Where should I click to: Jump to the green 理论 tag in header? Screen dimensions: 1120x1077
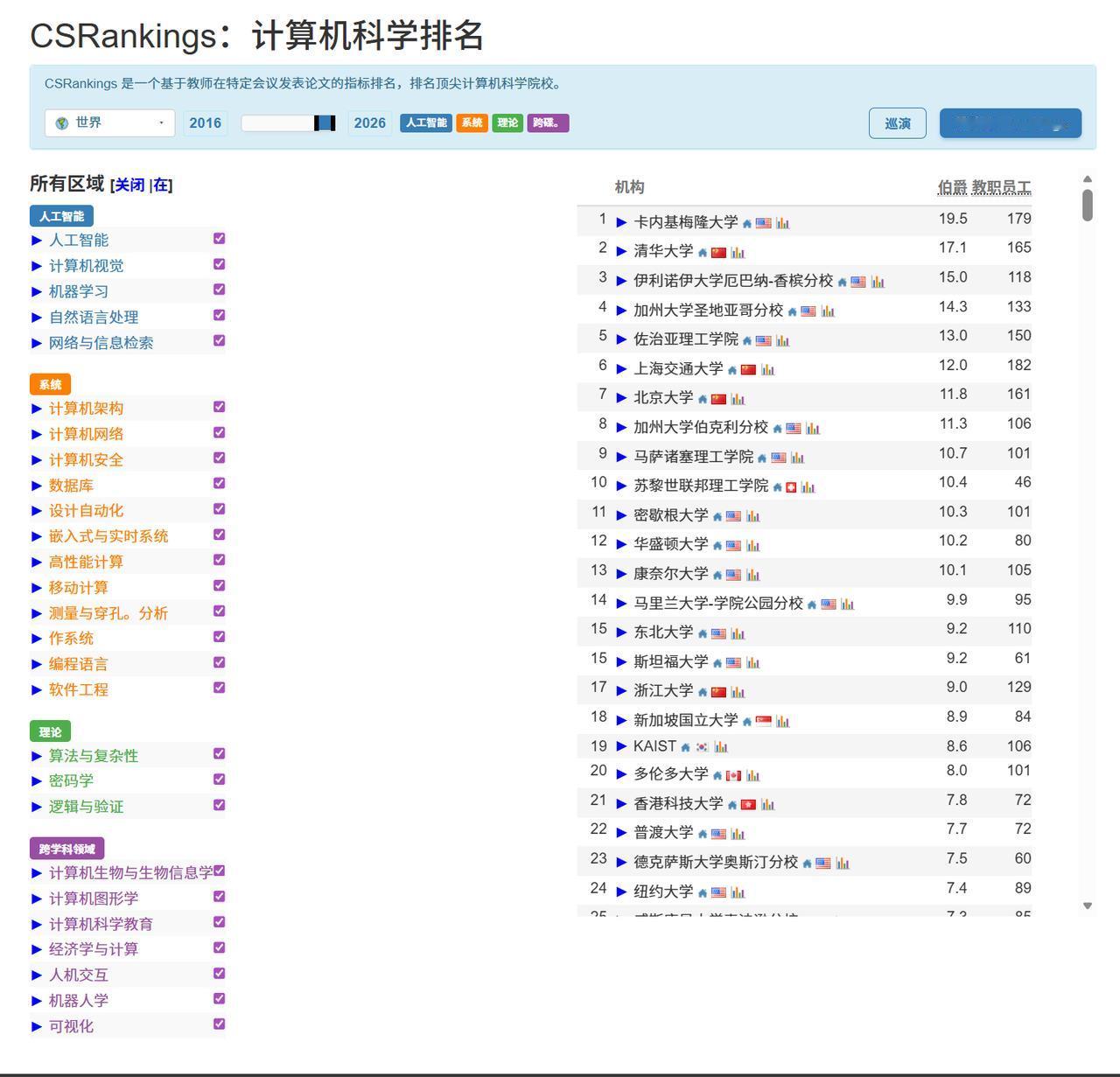coord(507,122)
